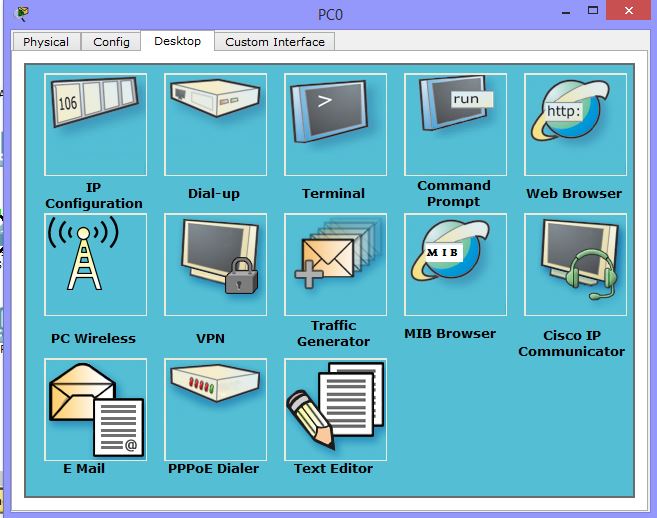Click the "VPN" label text
The image size is (657, 518).
pos(210,339)
